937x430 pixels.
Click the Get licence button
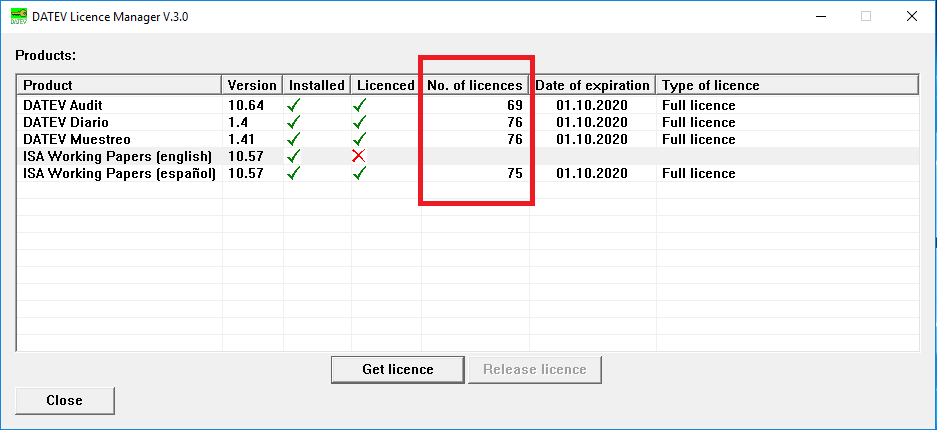coord(397,369)
